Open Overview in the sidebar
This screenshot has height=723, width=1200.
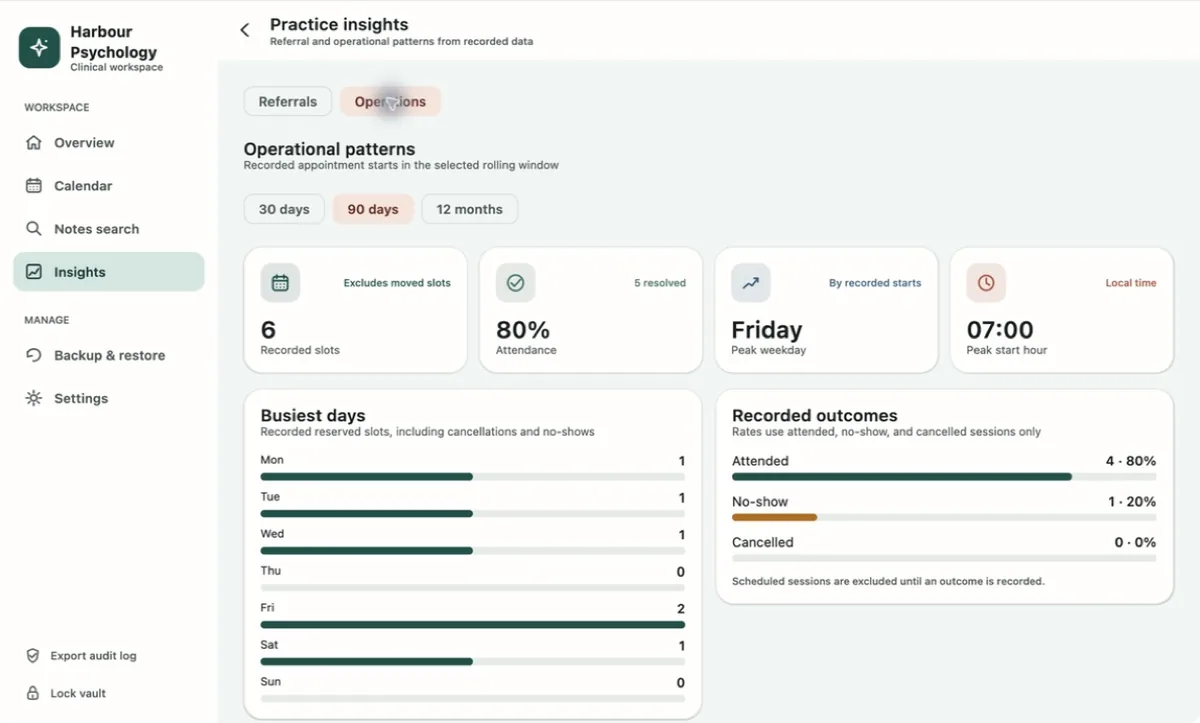(109, 143)
